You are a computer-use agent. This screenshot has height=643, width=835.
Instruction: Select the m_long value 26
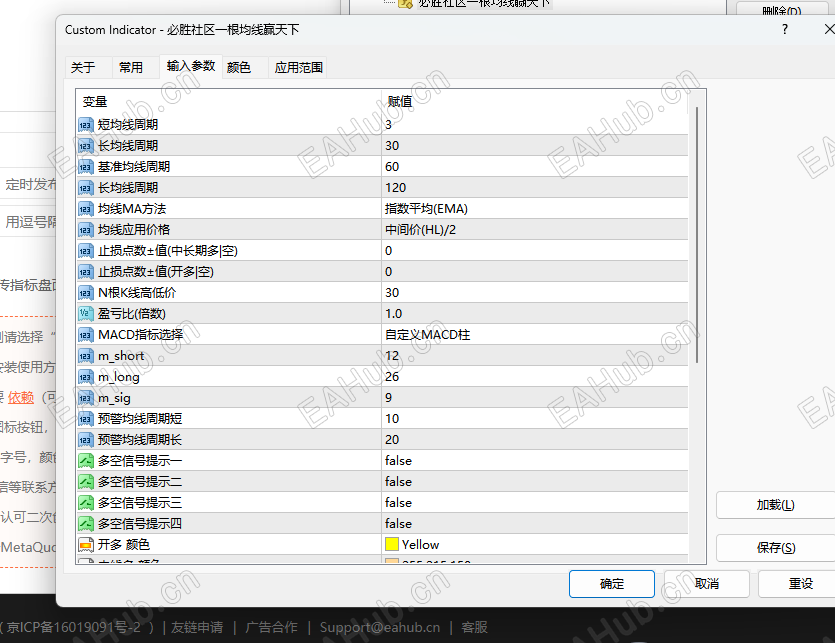pos(535,377)
